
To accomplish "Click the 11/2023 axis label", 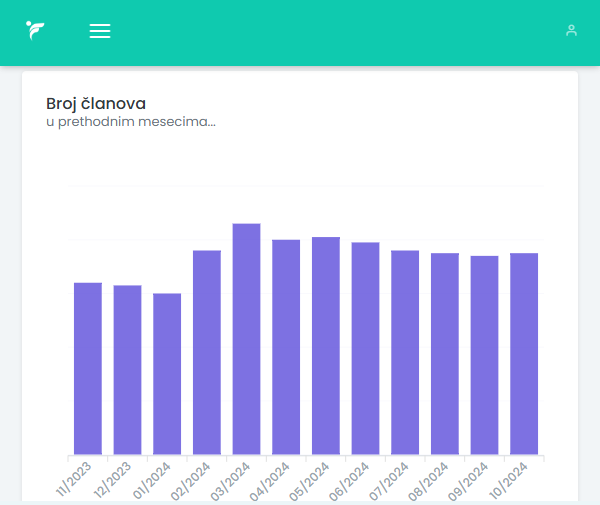I will (73, 479).
